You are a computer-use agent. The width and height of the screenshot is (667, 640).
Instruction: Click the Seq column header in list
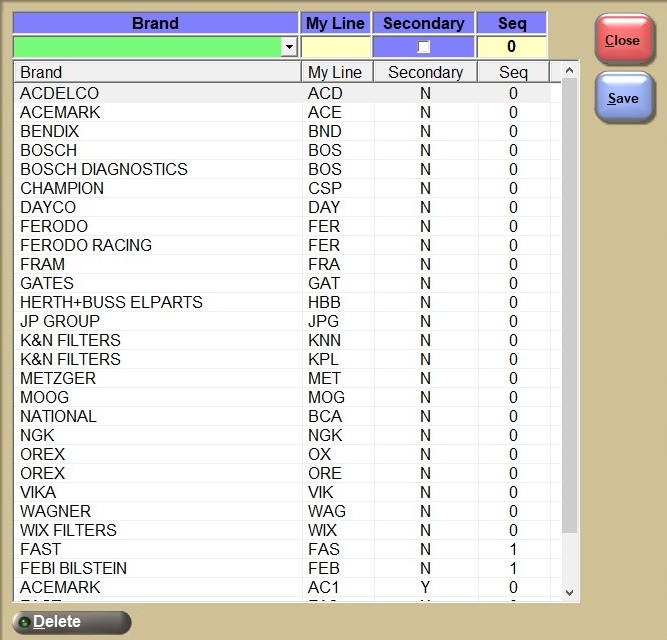tap(513, 72)
